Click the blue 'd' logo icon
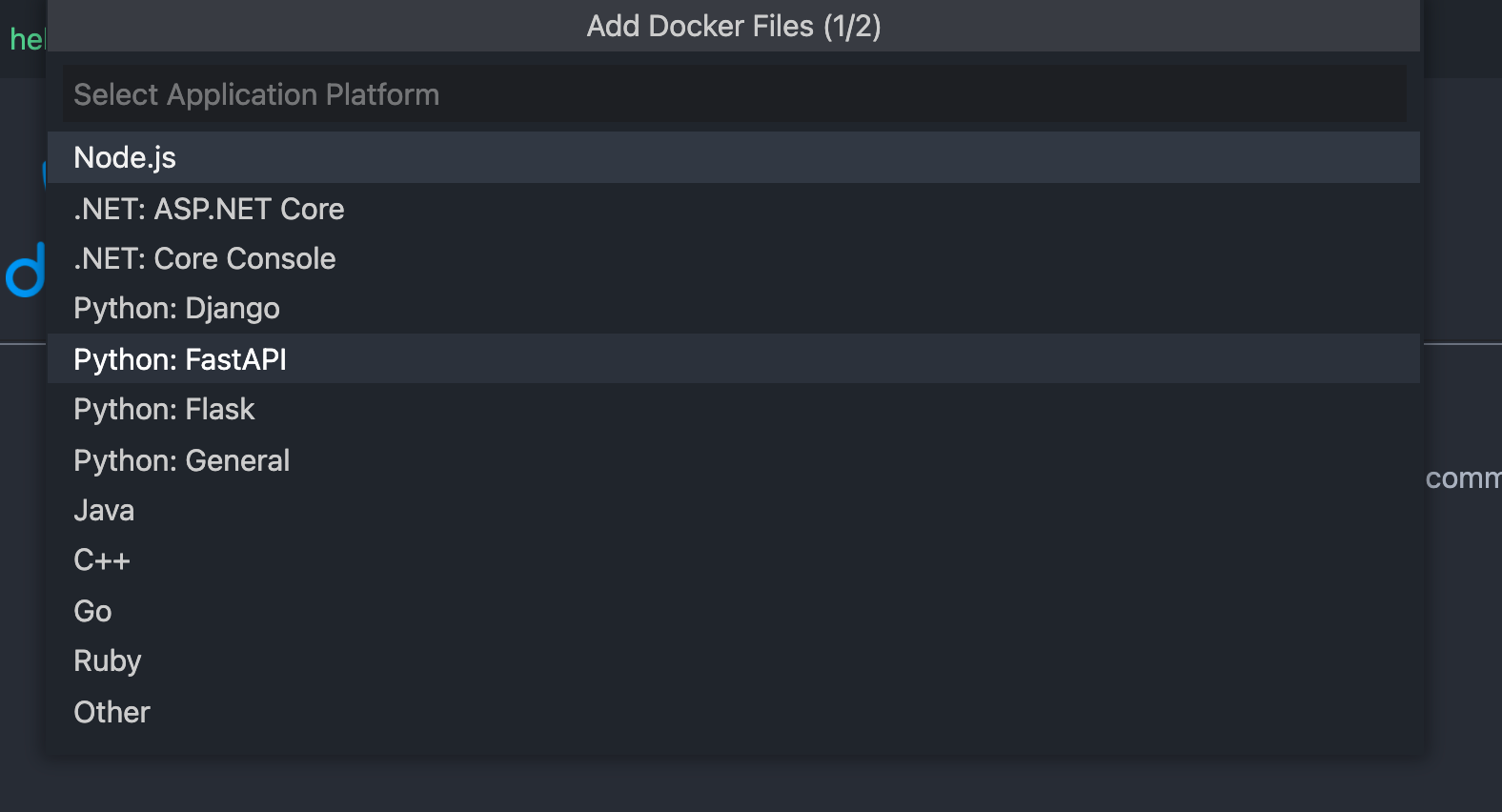The image size is (1502, 812). [x=26, y=271]
